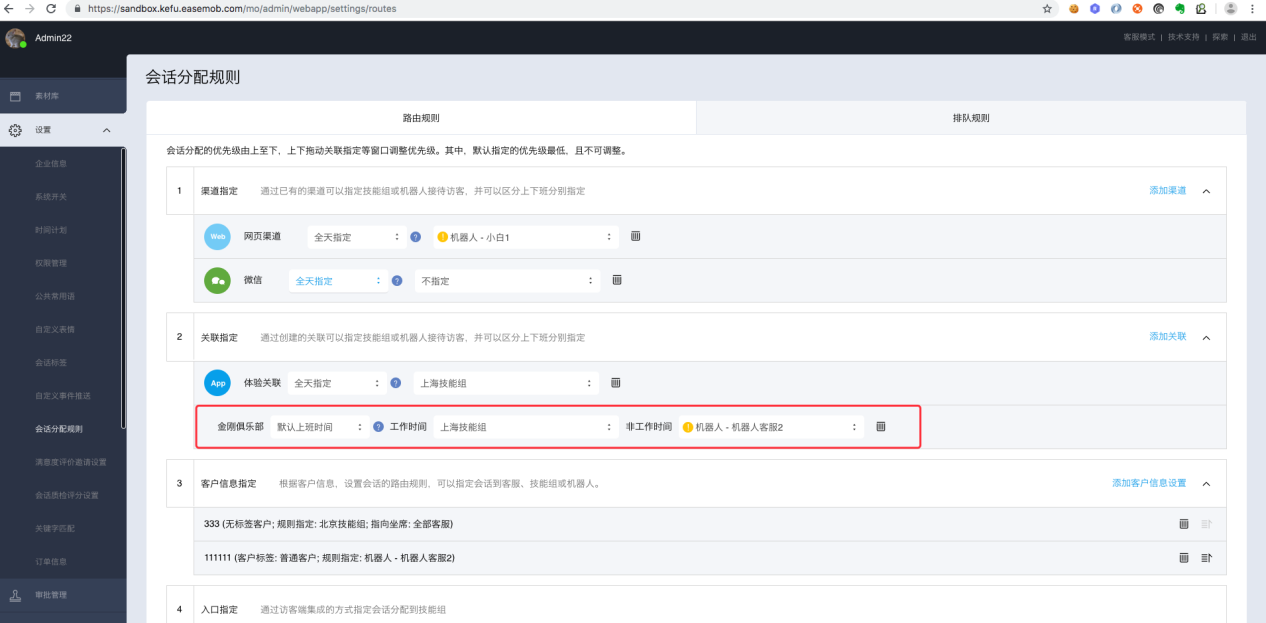The height and width of the screenshot is (623, 1266).
Task: Open 关键字匹配 in the settings sidebar
Action: coord(55,528)
